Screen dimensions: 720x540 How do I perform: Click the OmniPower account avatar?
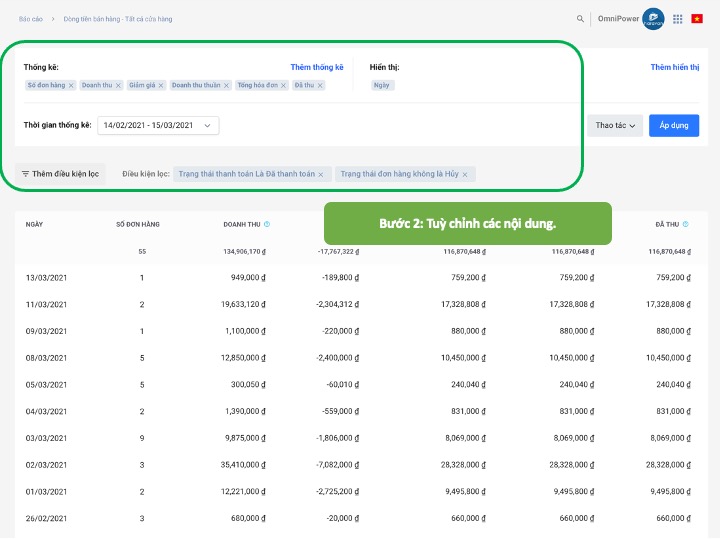[x=653, y=18]
